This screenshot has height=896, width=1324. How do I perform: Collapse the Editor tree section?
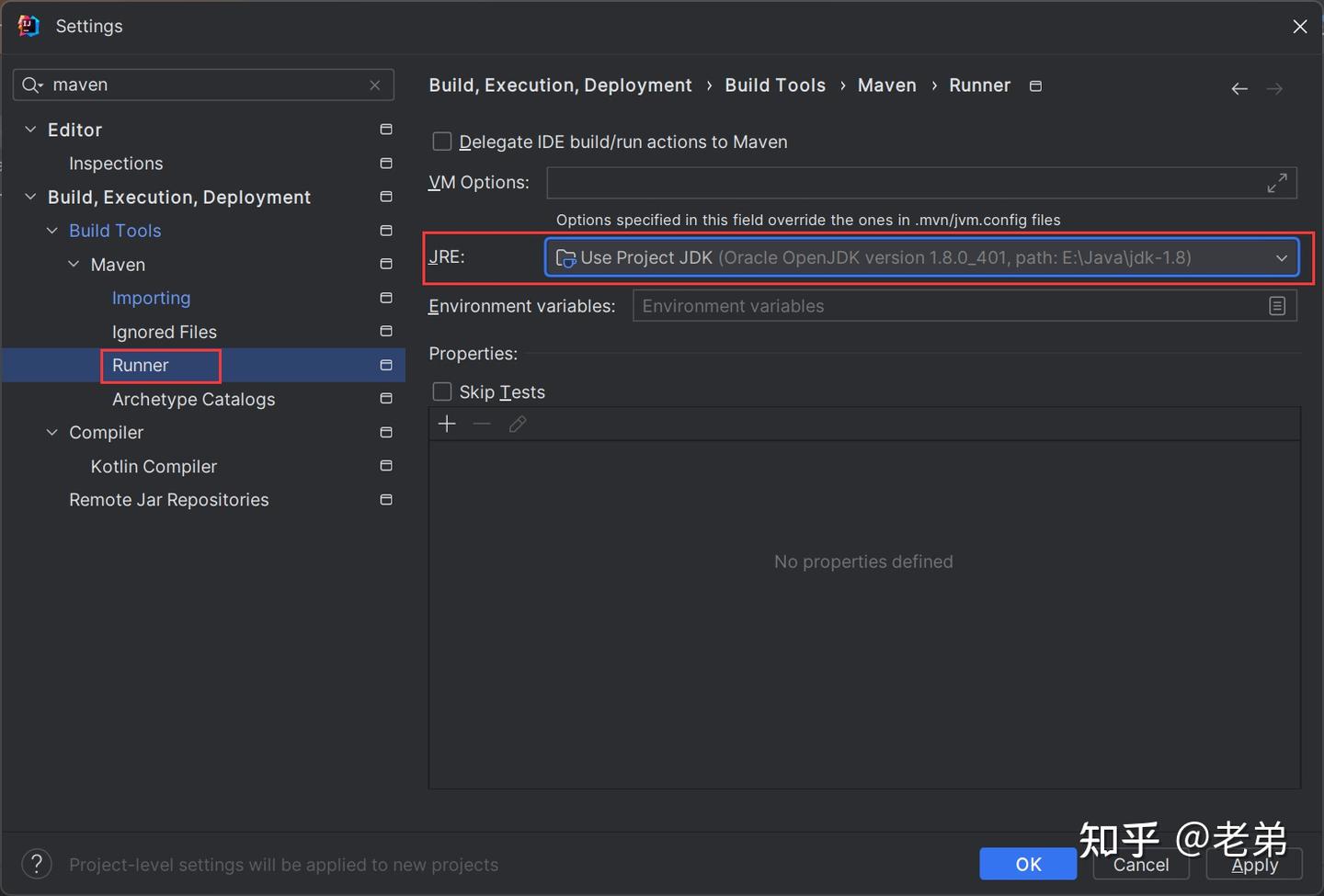pos(30,130)
